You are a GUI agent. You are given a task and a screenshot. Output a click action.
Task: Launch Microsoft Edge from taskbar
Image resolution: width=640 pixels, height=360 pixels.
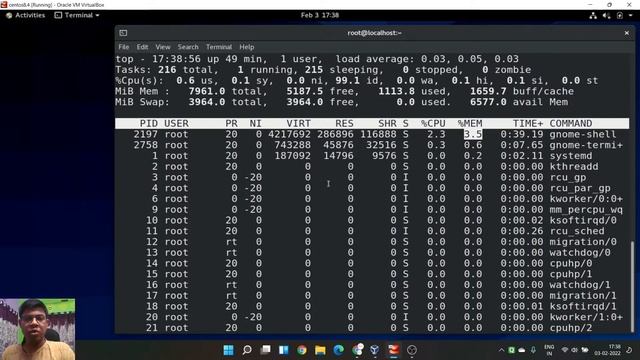pos(338,350)
